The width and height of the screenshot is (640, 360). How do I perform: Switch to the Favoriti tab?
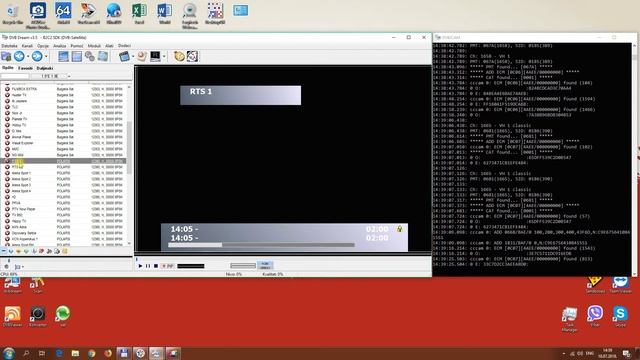coord(25,68)
